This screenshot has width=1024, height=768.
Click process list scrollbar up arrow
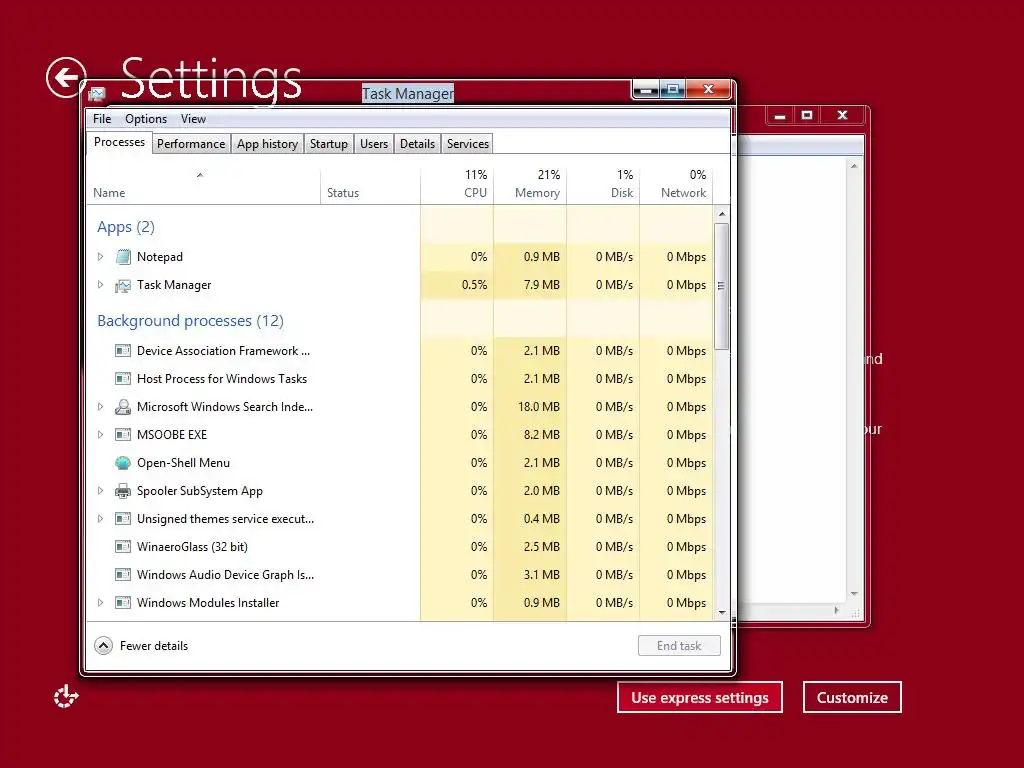click(722, 214)
